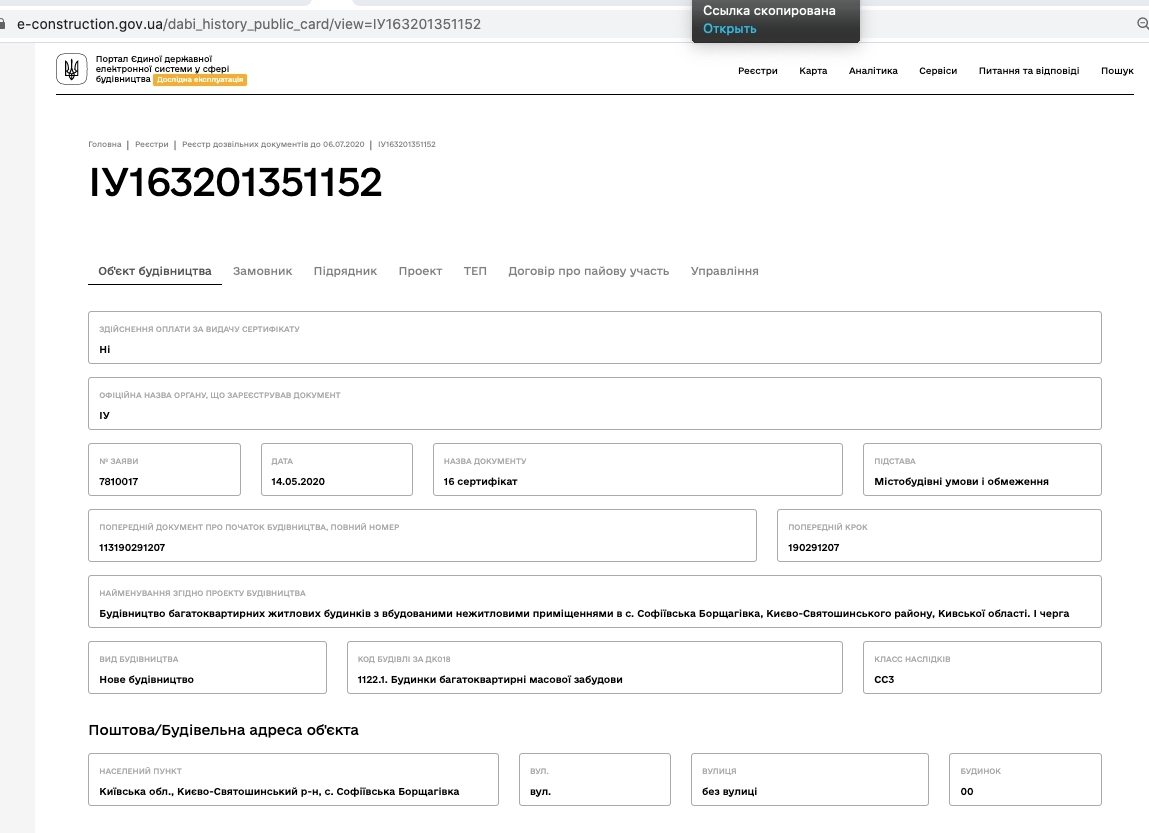1149x833 pixels.
Task: Click the consequence class СС3 value
Action: coord(884,679)
